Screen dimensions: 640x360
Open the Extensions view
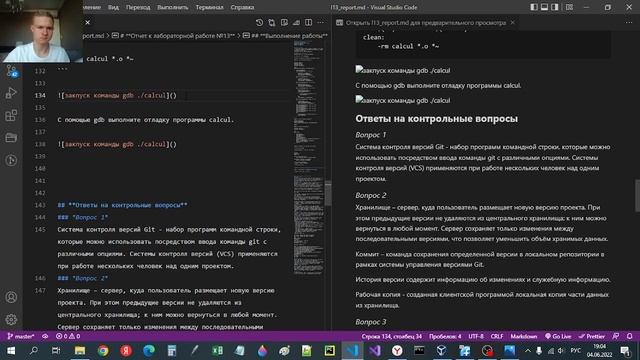point(11,116)
